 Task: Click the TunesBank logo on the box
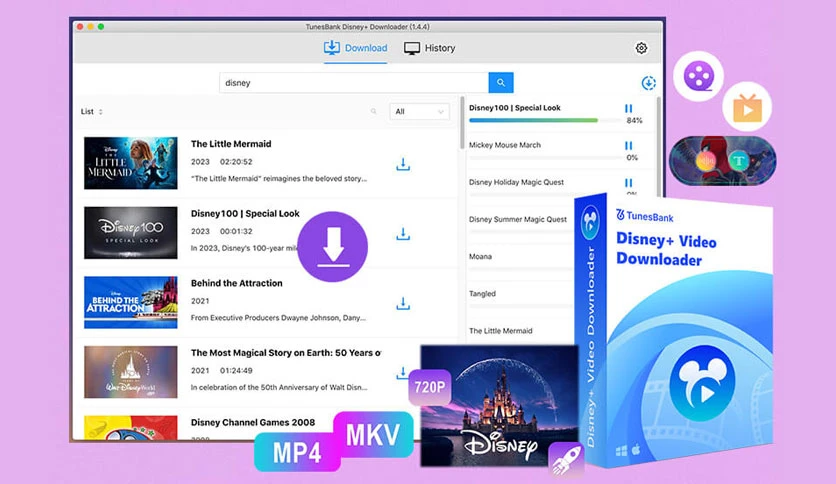[x=645, y=216]
